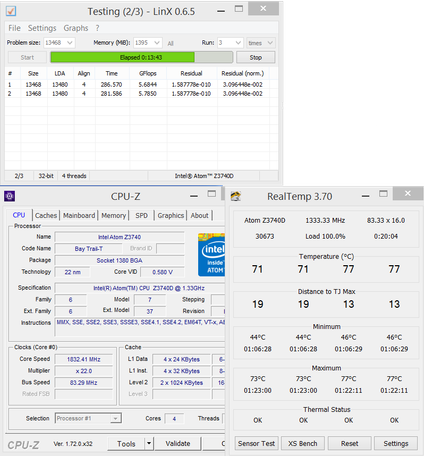Image resolution: width=424 pixels, height=456 pixels.
Task: Open the Settings menu in LinX
Action: pyautogui.click(x=42, y=28)
